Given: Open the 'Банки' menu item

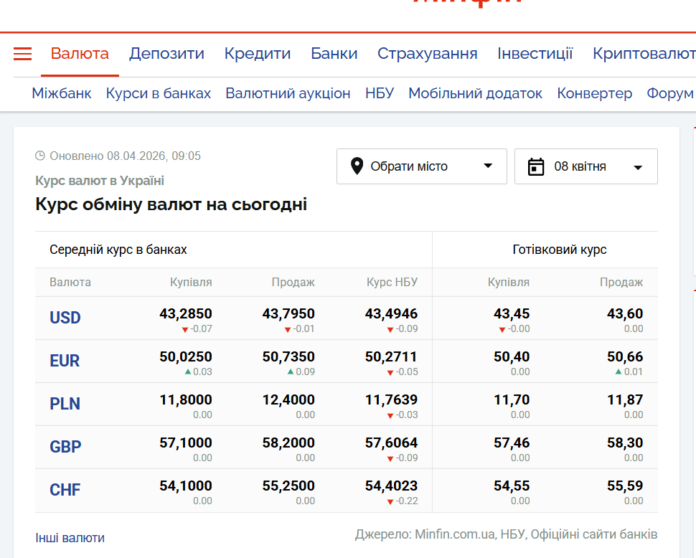Looking at the screenshot, I should click(x=334, y=54).
